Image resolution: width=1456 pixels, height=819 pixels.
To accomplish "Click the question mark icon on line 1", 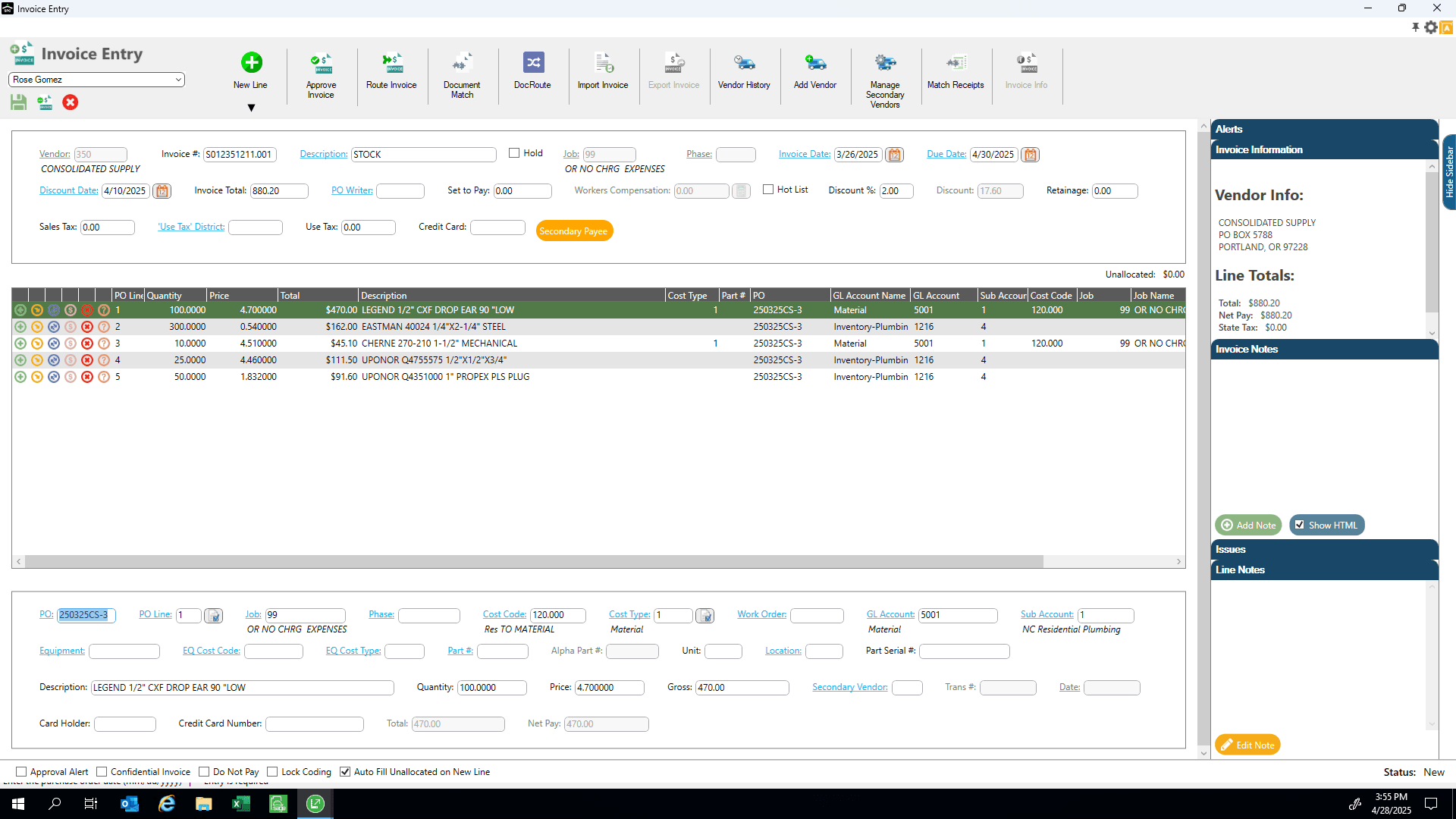I will [x=104, y=310].
